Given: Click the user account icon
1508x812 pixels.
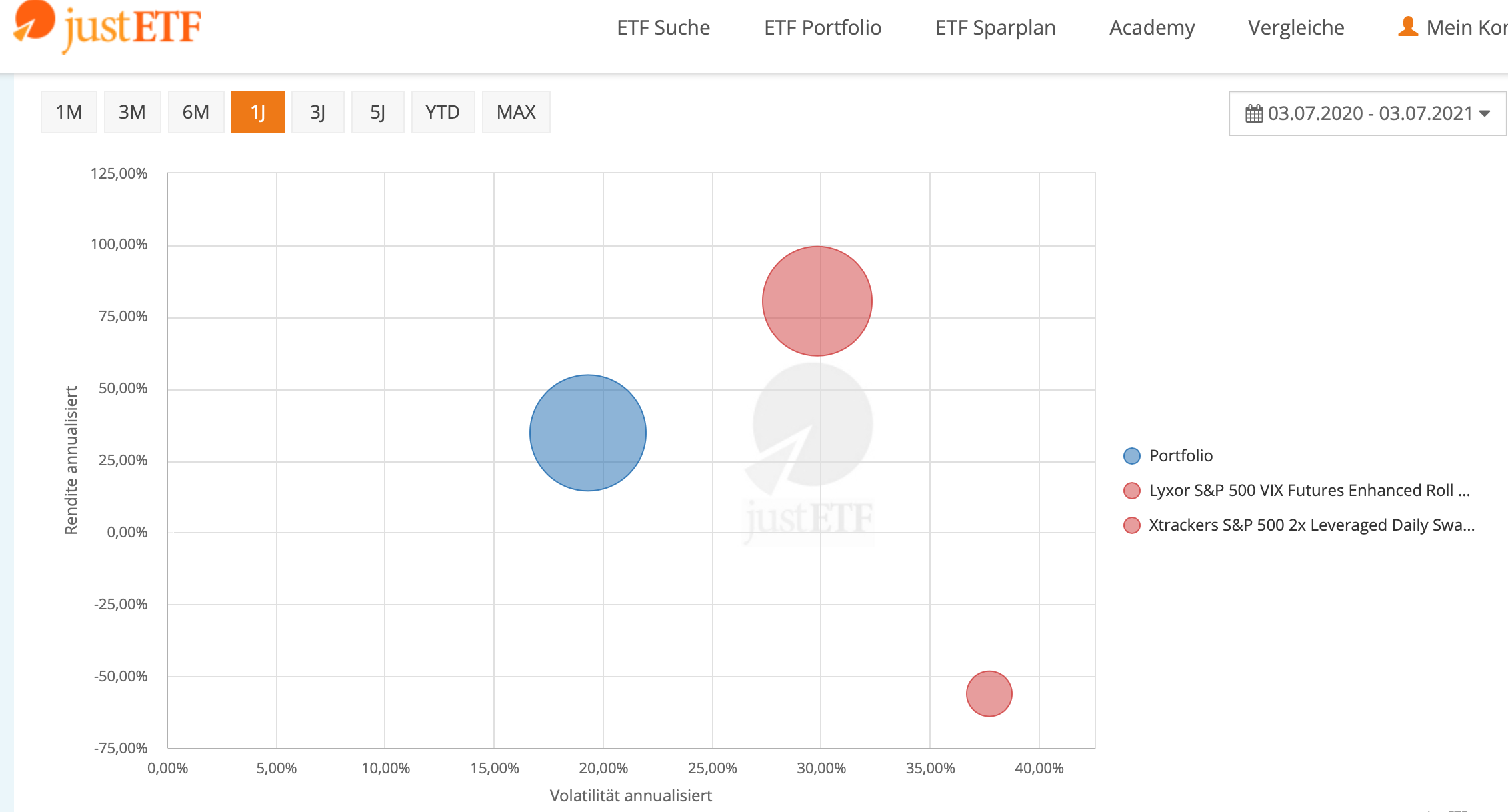Looking at the screenshot, I should pyautogui.click(x=1407, y=27).
